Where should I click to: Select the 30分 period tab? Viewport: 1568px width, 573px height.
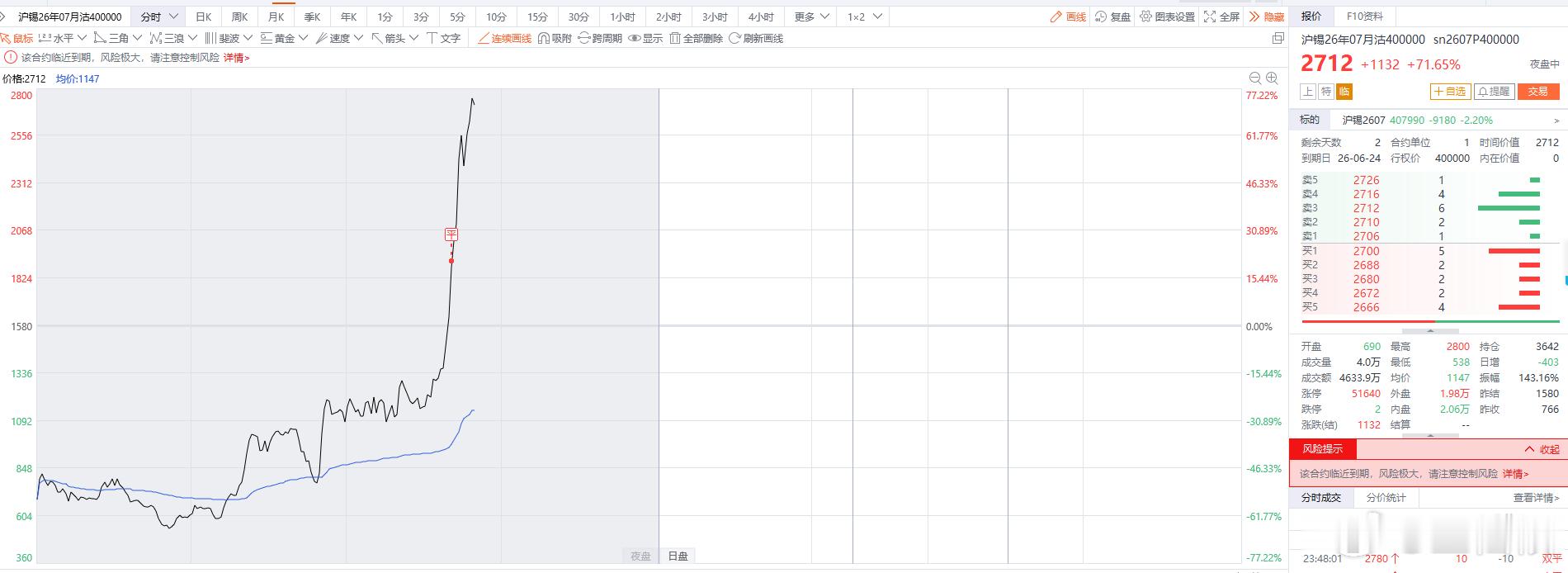click(579, 17)
